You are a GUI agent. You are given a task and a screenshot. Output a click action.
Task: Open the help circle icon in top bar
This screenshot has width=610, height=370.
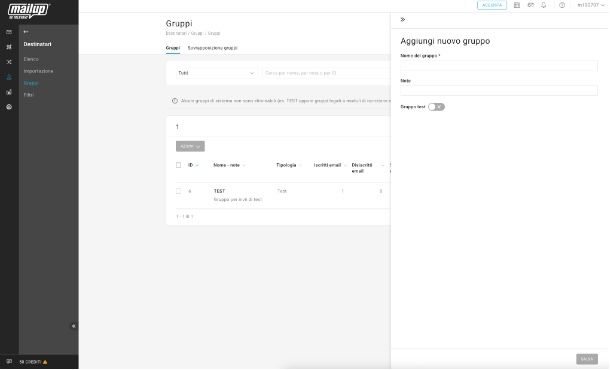562,5
